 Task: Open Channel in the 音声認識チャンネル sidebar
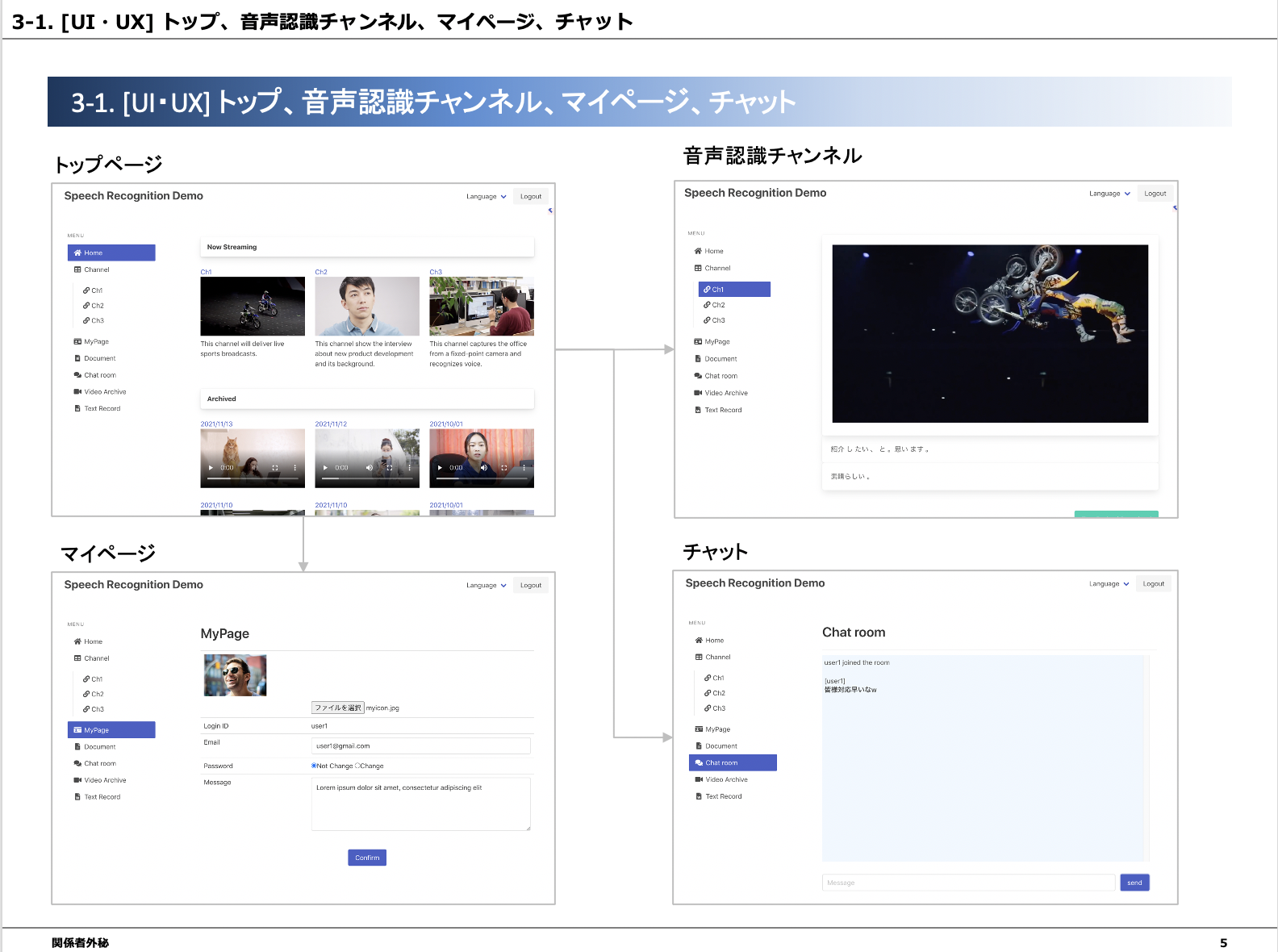coord(712,268)
